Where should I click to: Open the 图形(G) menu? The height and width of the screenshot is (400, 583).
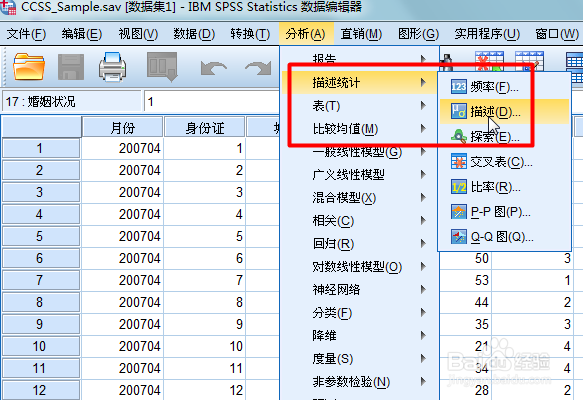point(418,34)
